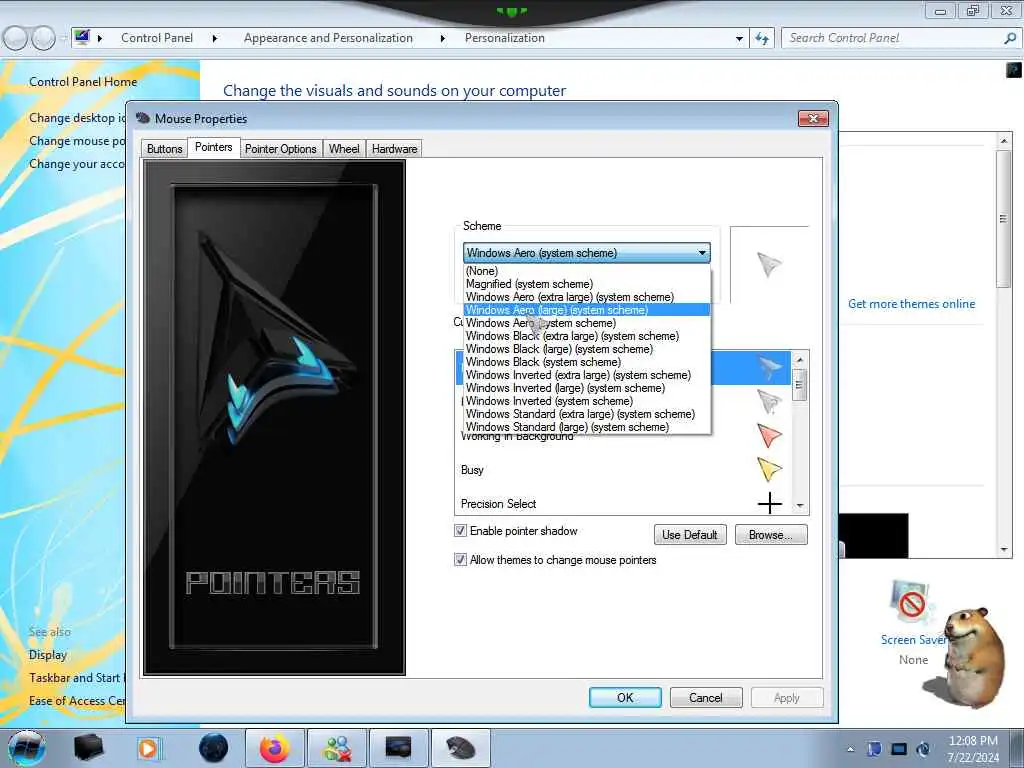Click the Control Panel icon in address bar
Viewport: 1024px width, 768px height.
(x=82, y=38)
